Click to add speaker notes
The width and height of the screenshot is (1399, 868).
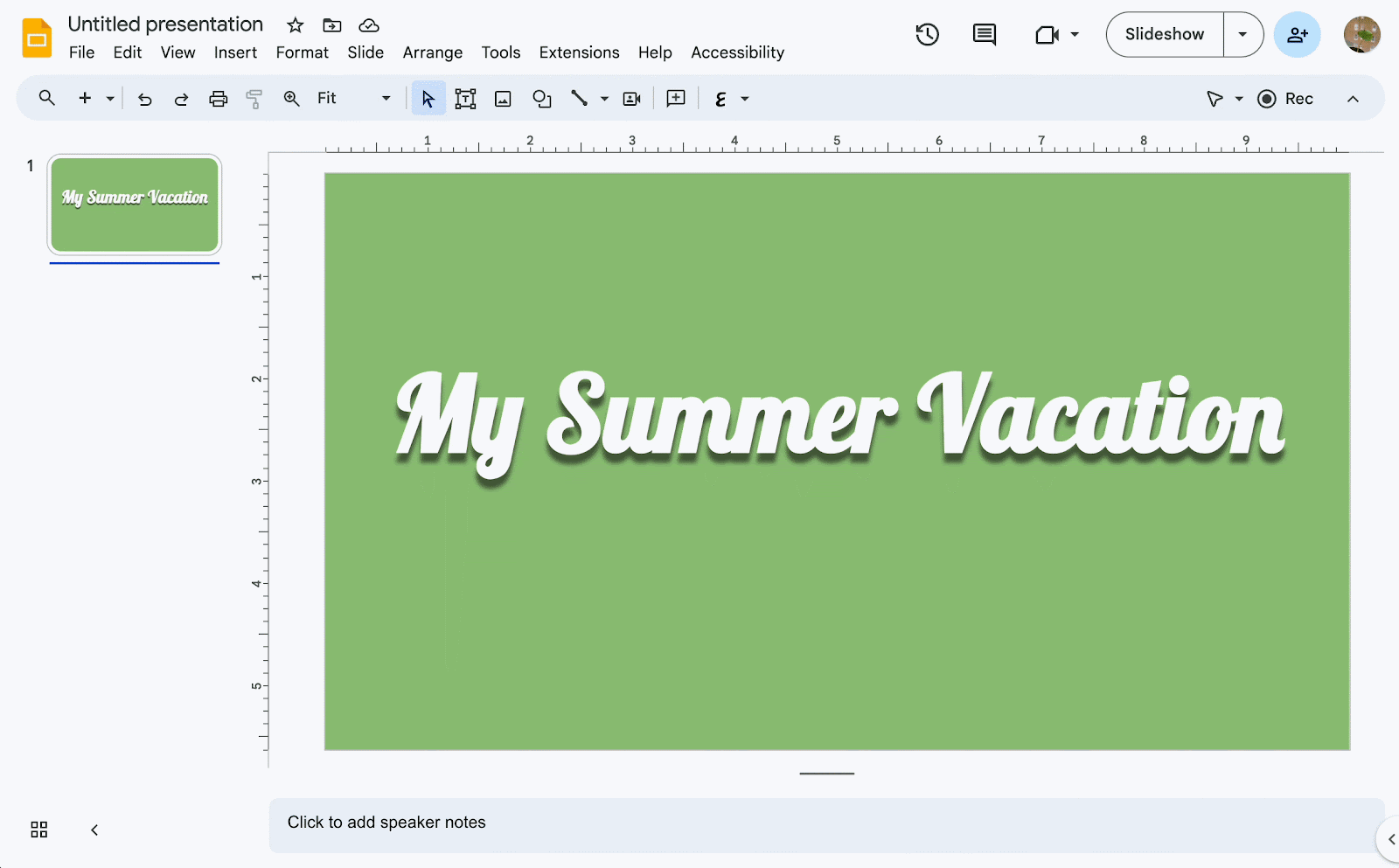click(x=826, y=824)
